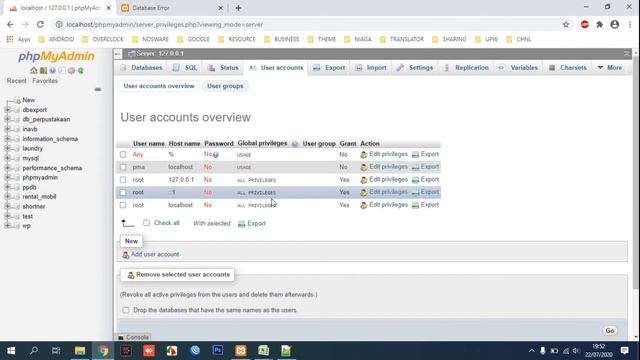Tick the Check all checkbox
This screenshot has width=640, height=360.
tap(146, 223)
